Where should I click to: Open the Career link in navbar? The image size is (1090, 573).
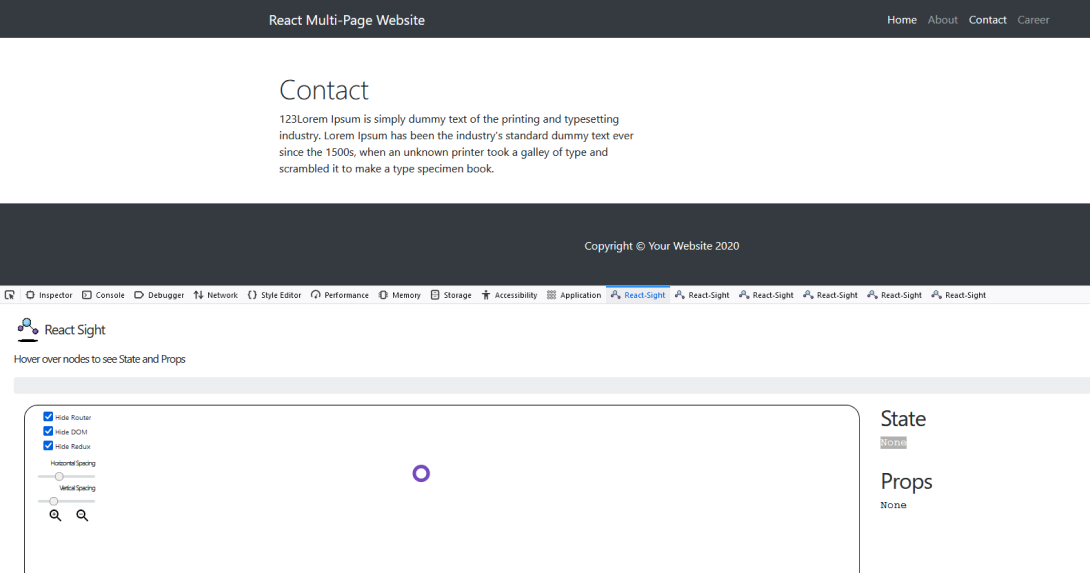[1033, 20]
